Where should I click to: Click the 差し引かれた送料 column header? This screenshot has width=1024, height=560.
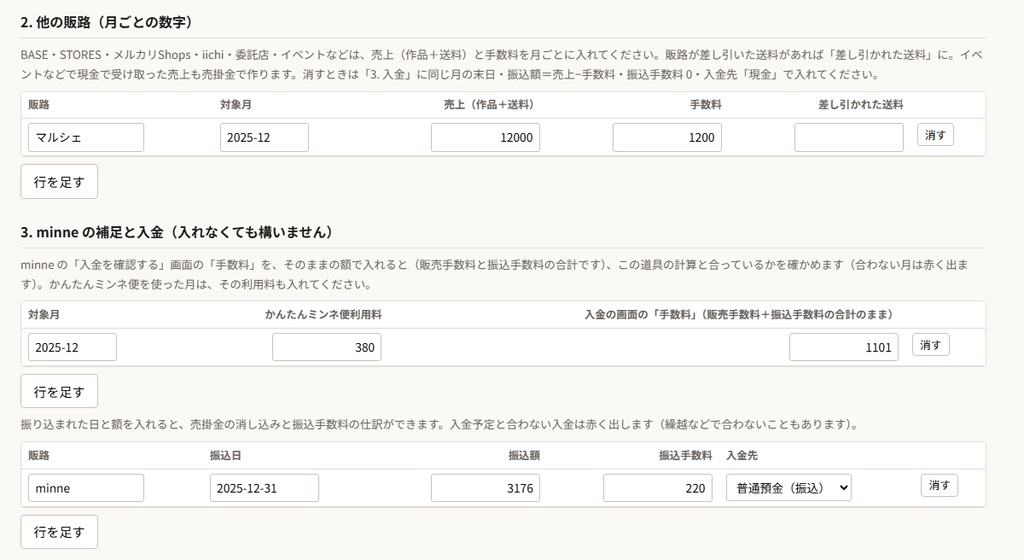point(861,104)
